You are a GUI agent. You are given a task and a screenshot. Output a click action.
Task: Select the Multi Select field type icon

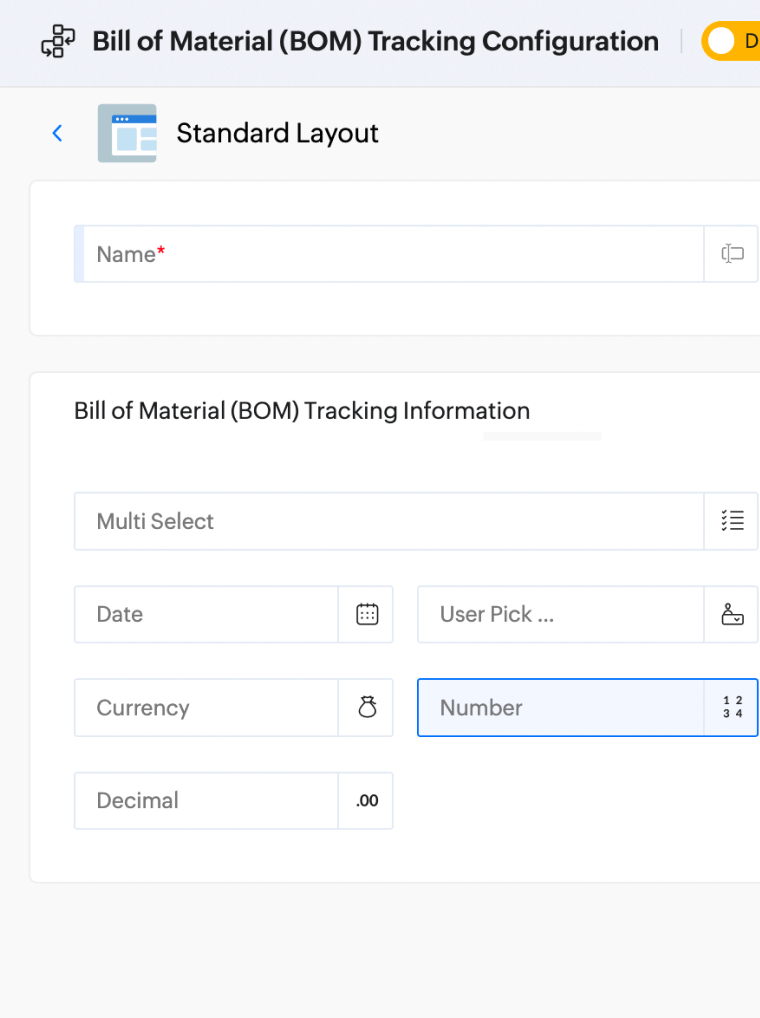pyautogui.click(x=733, y=520)
